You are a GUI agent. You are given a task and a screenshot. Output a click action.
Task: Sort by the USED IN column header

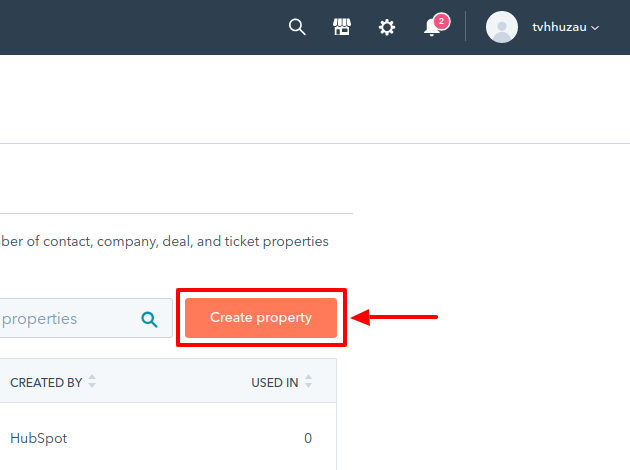[275, 382]
